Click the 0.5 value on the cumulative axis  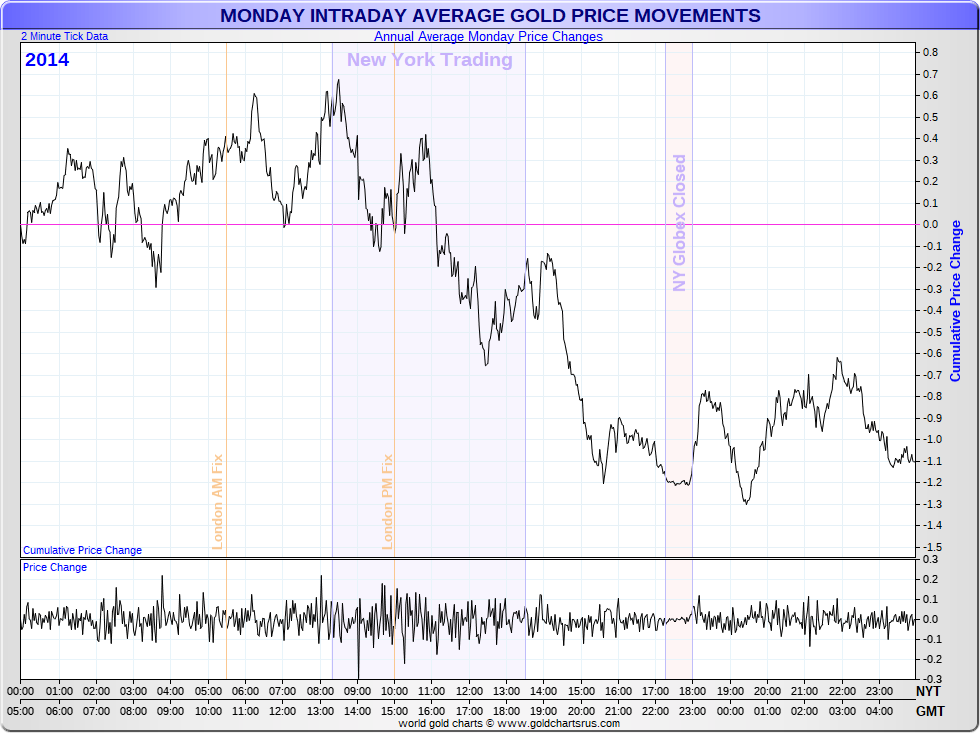(931, 117)
